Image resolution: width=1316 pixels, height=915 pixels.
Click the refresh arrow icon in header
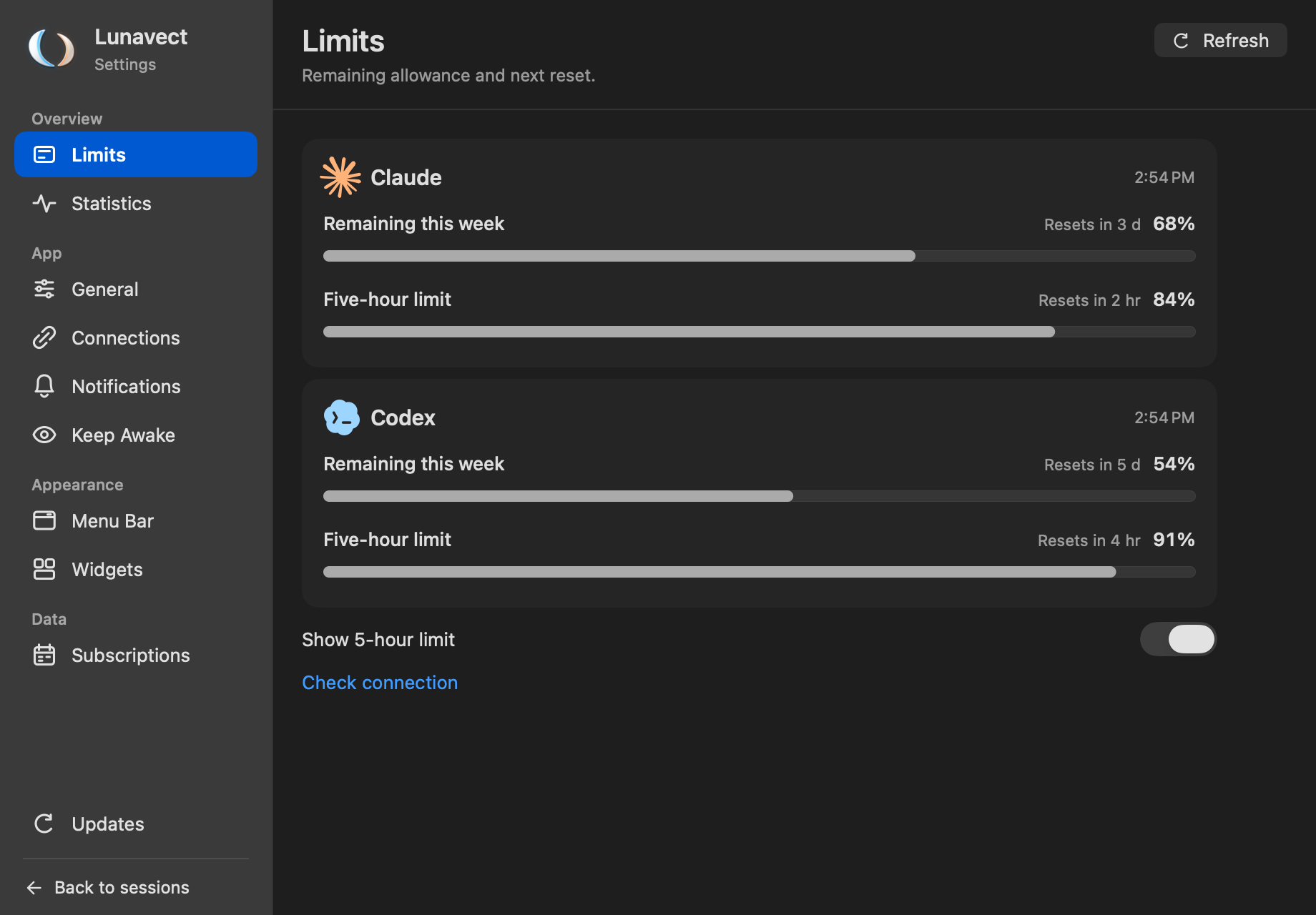pos(1181,41)
